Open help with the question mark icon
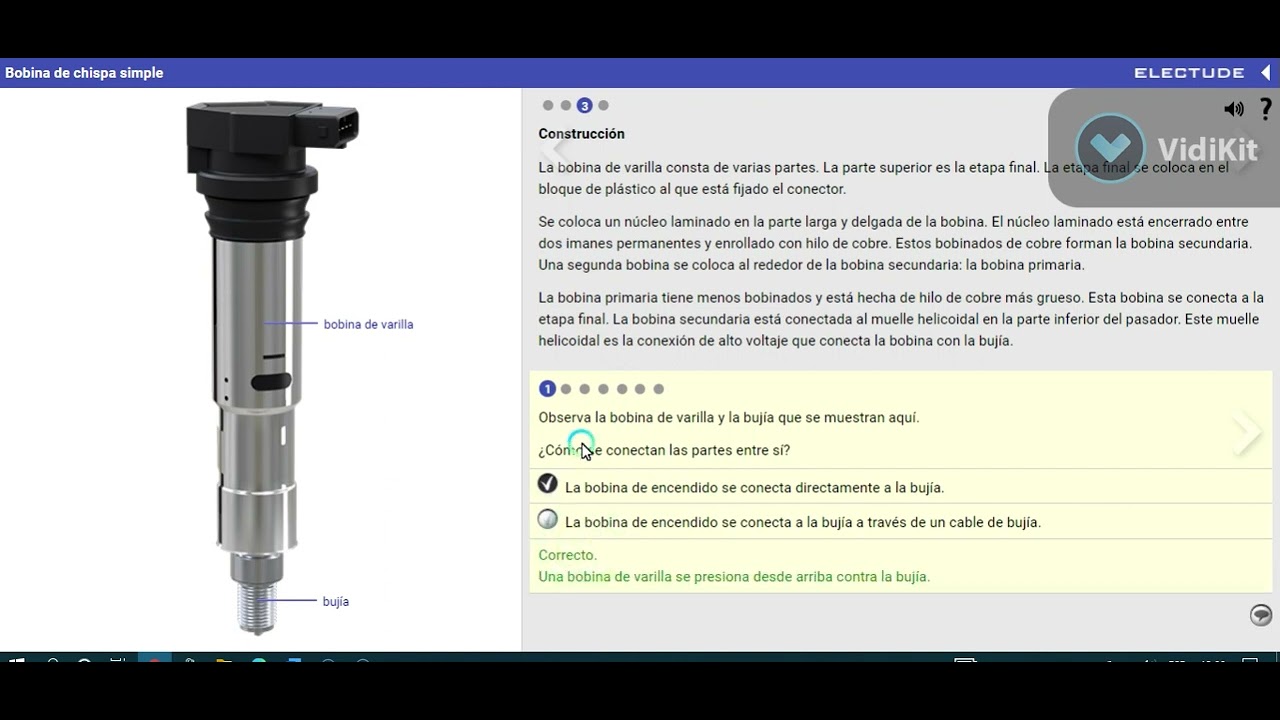 coord(1265,109)
